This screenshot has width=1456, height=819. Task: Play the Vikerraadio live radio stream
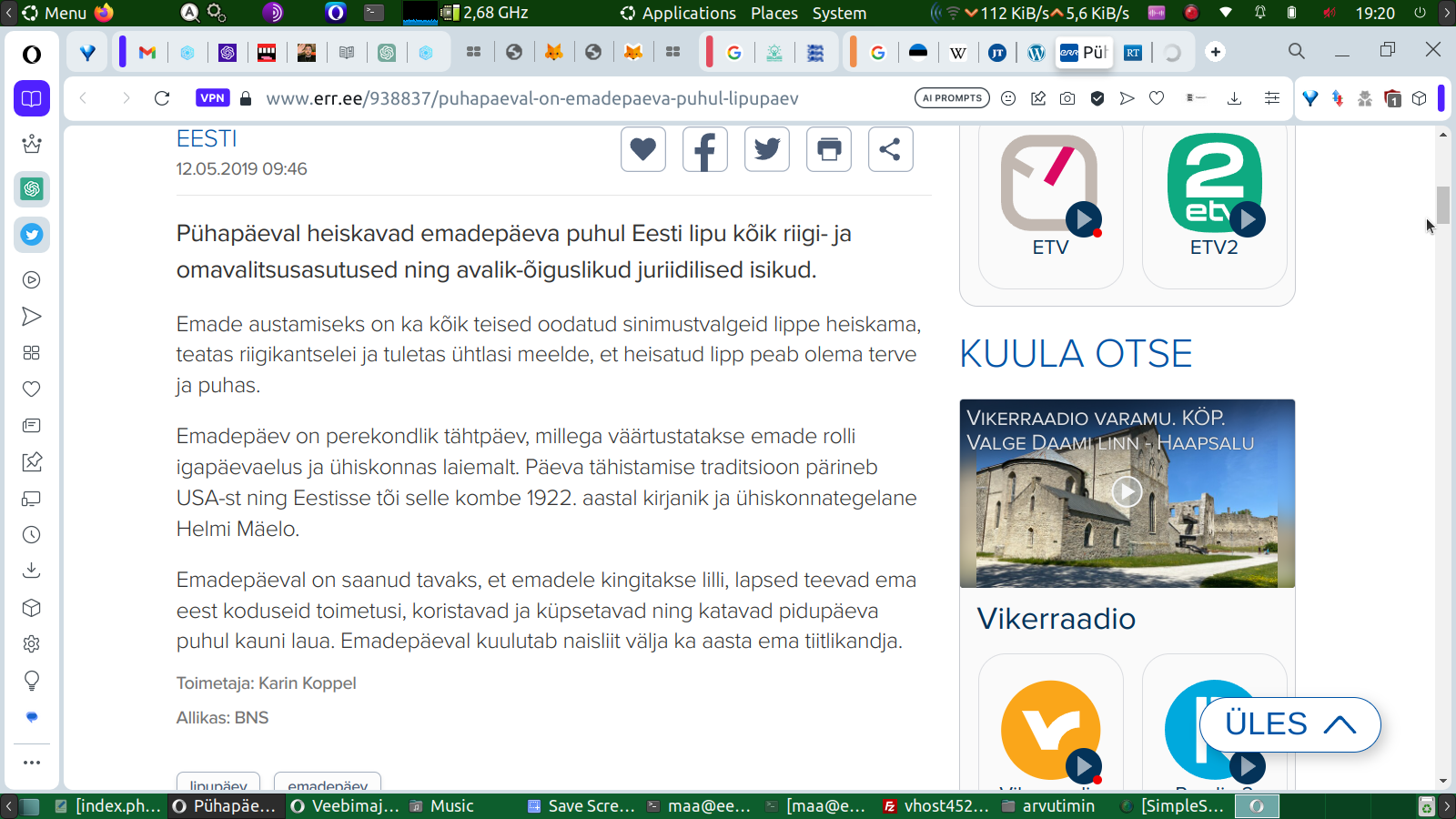tap(1084, 765)
